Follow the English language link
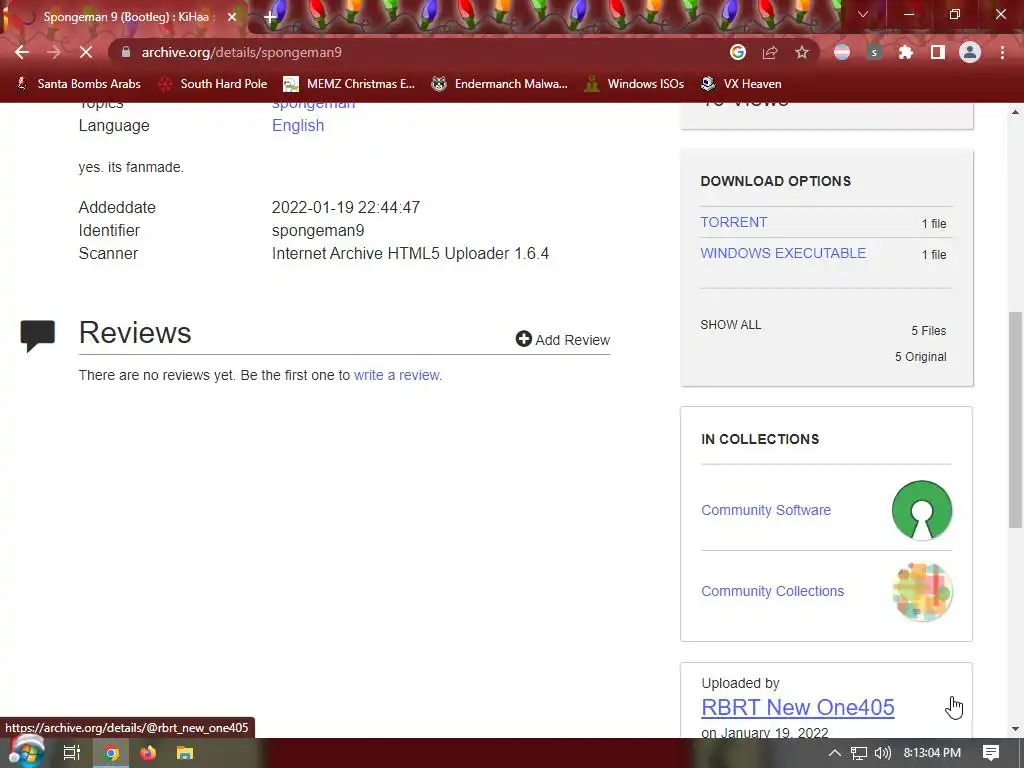 click(298, 125)
